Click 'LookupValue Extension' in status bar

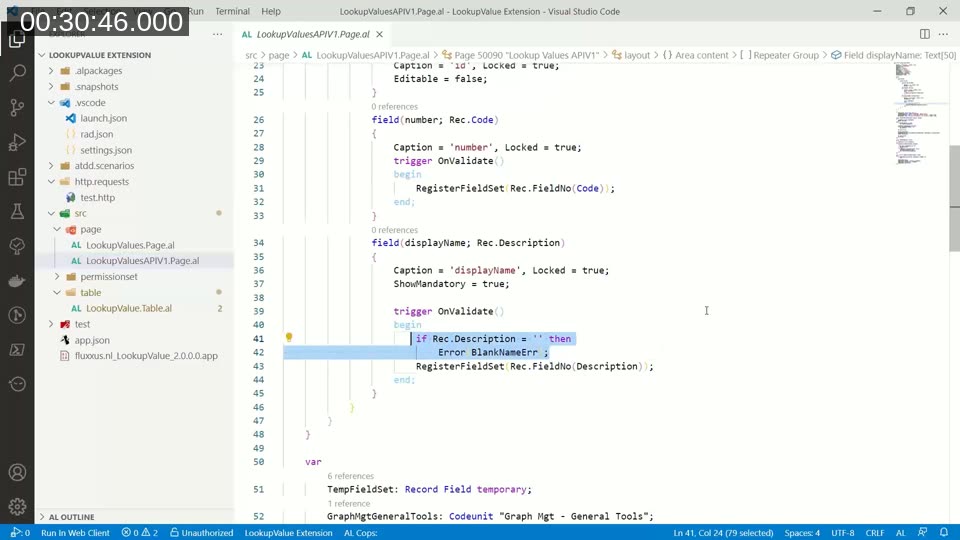tap(288, 533)
